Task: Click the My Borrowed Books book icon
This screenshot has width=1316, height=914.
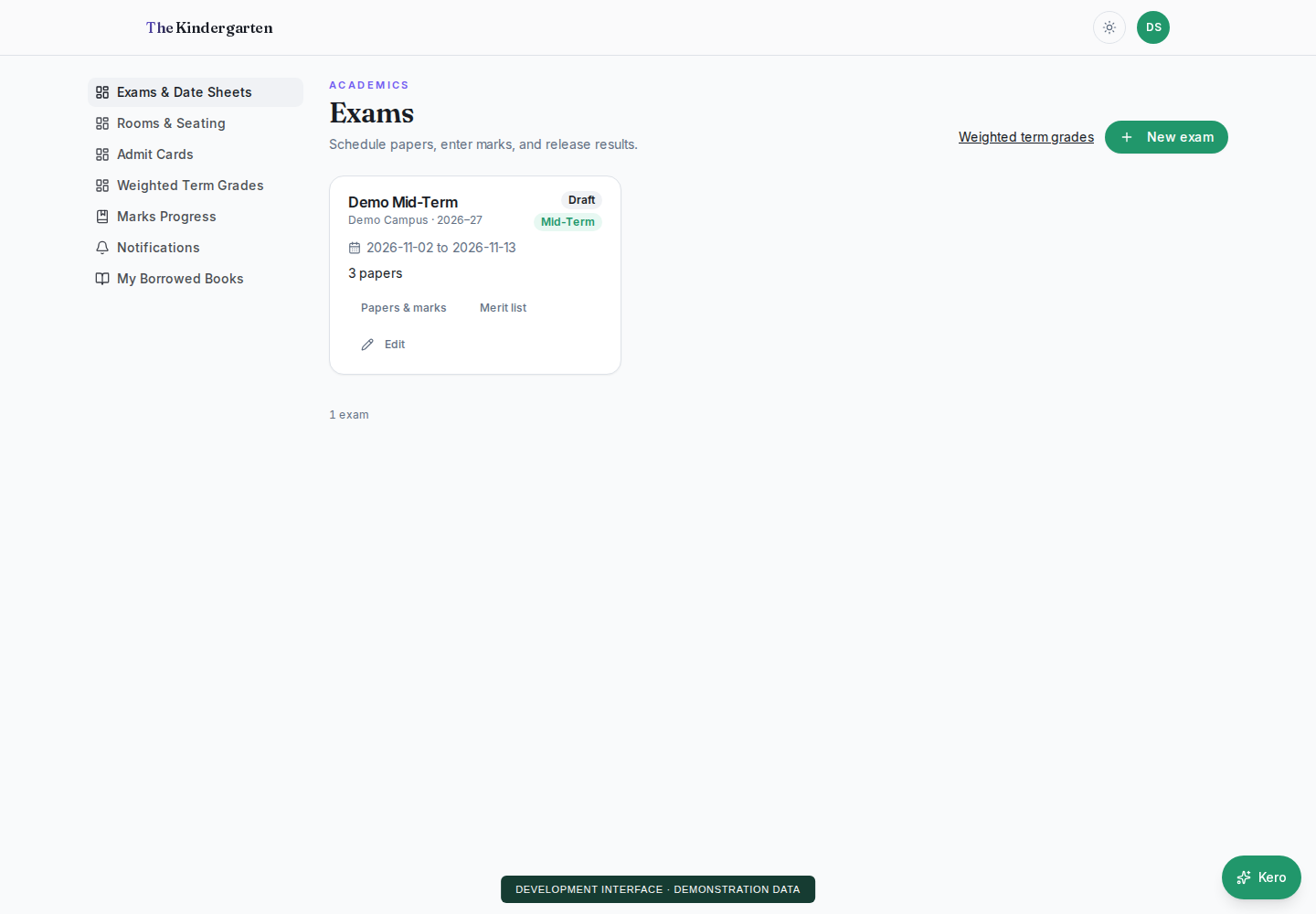Action: (x=102, y=279)
